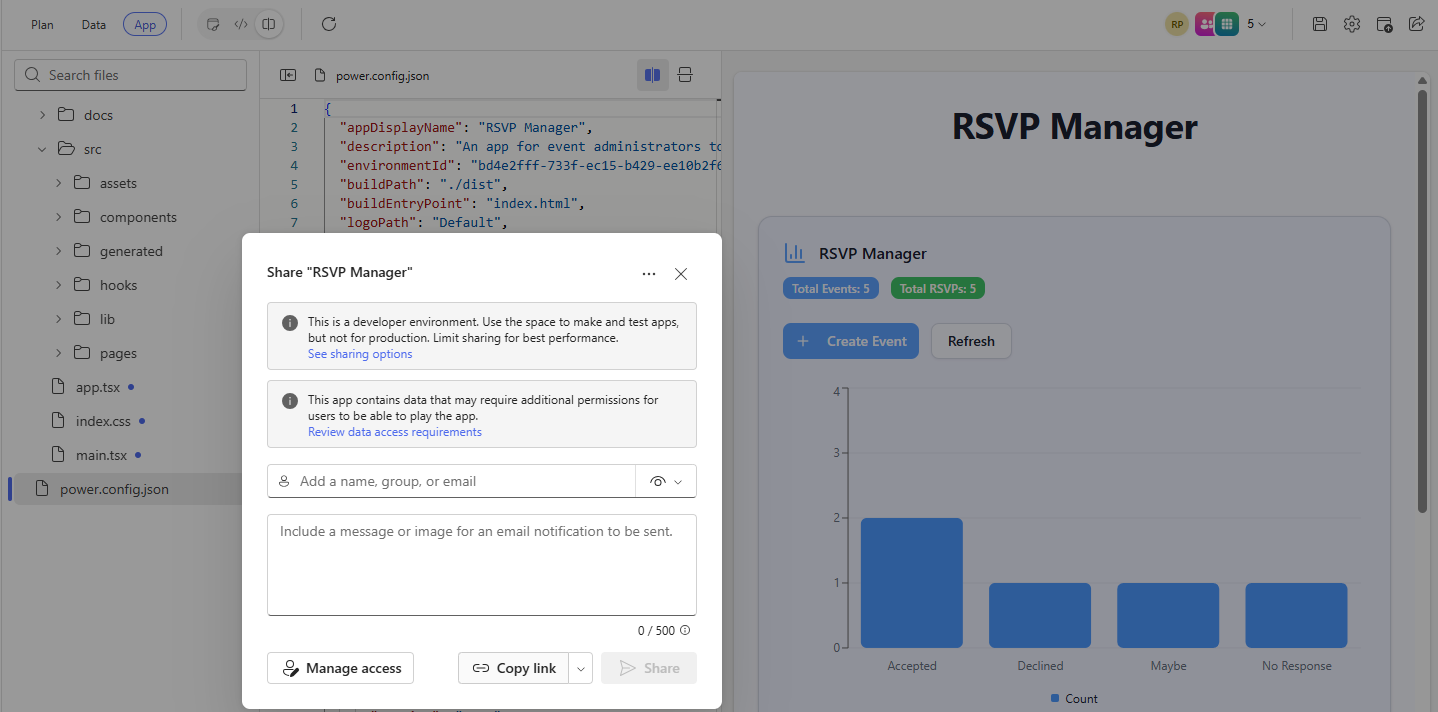Collapse the file explorer panel icon
The height and width of the screenshot is (712, 1438).
(x=288, y=75)
